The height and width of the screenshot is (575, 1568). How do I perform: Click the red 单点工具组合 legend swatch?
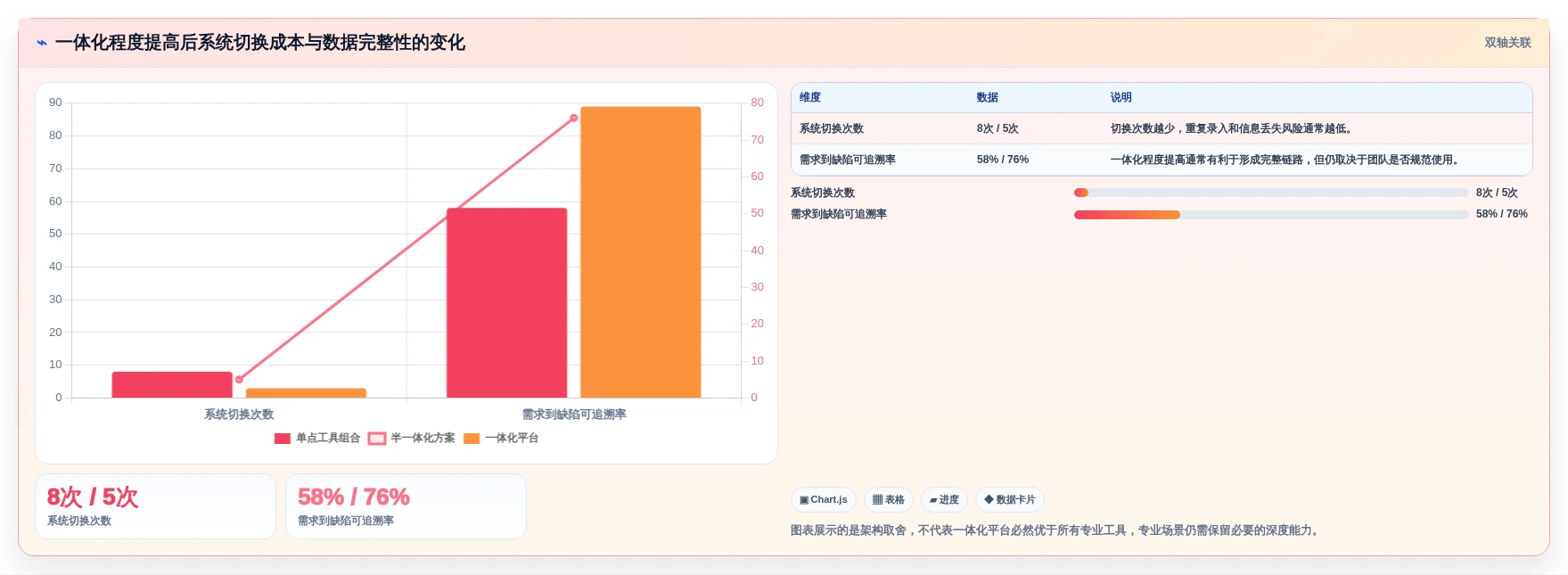click(x=283, y=438)
